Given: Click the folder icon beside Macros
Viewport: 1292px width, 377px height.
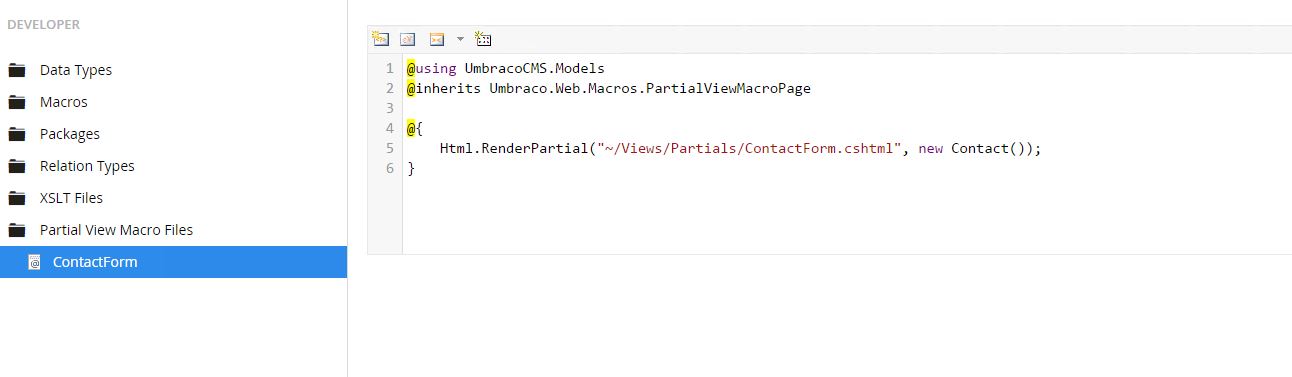Looking at the screenshot, I should [16, 102].
